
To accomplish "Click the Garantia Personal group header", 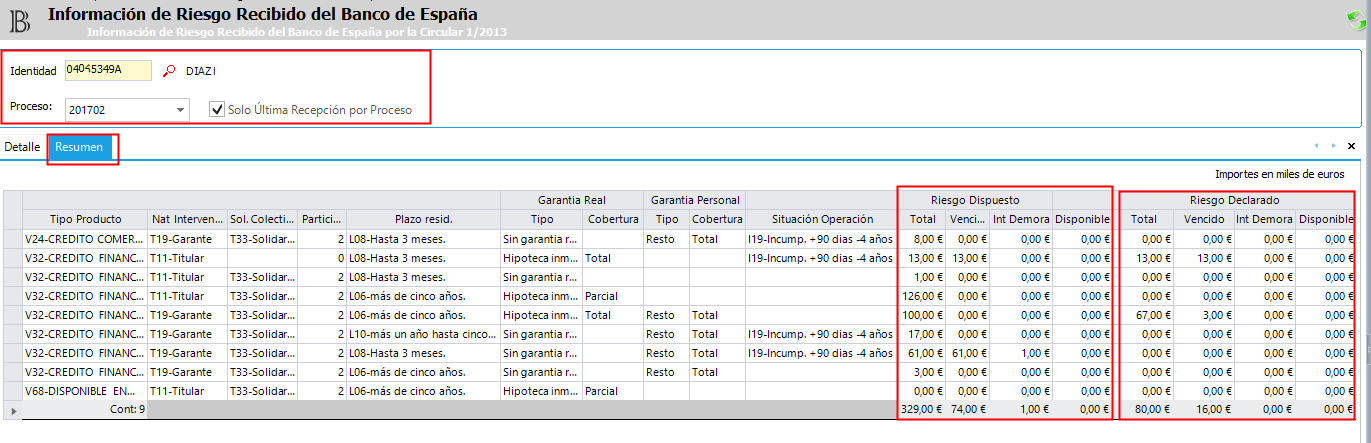I will [x=695, y=200].
